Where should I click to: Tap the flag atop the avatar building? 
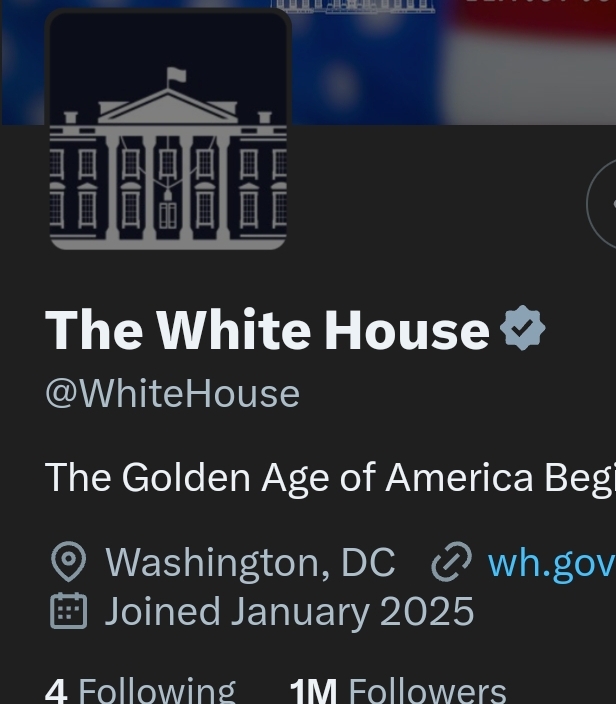pos(176,76)
